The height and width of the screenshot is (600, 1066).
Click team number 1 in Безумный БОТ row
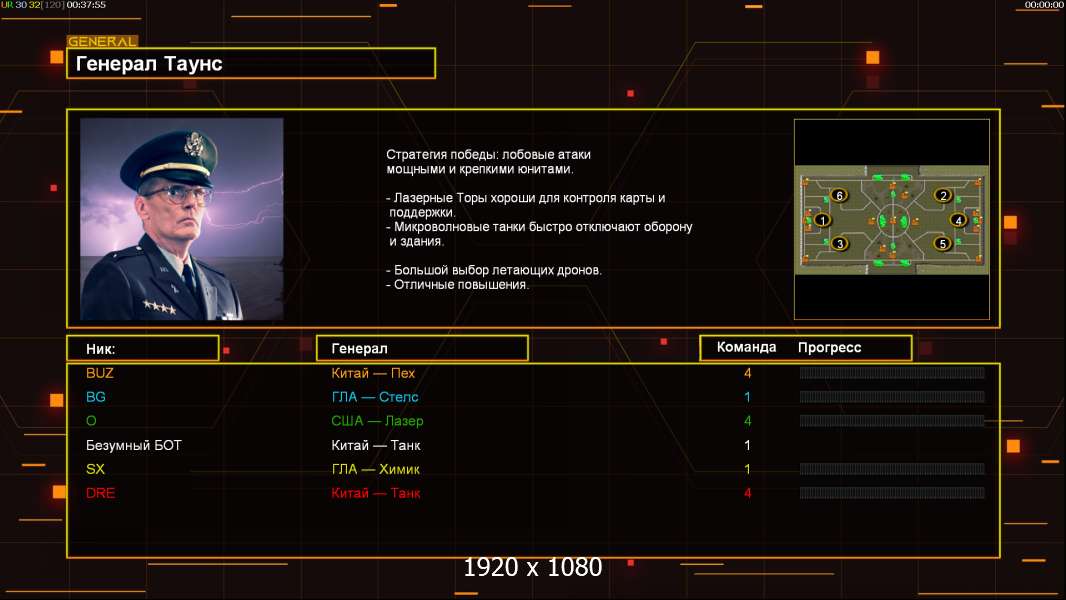747,445
